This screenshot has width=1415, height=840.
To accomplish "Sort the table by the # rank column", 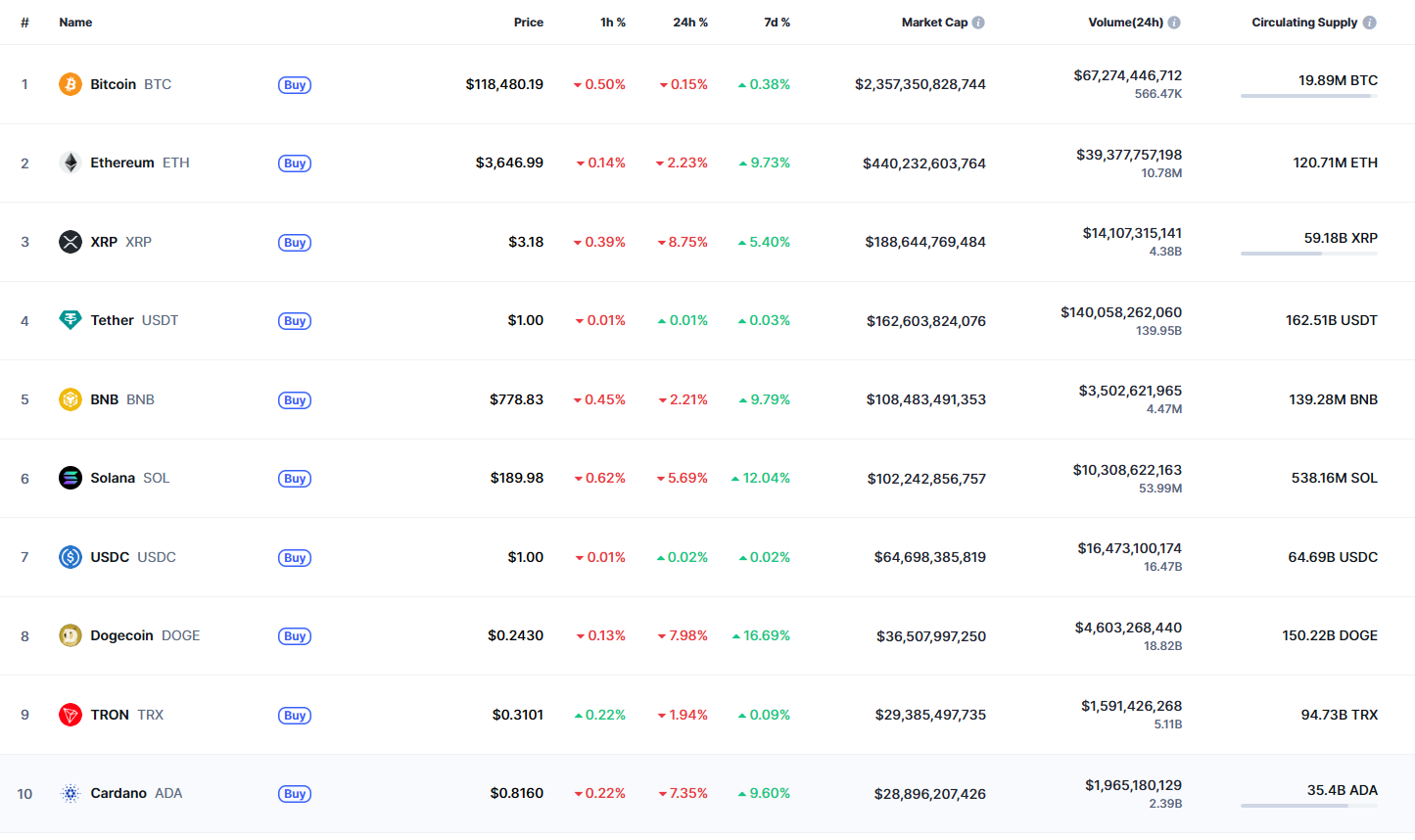I will 24,23.
